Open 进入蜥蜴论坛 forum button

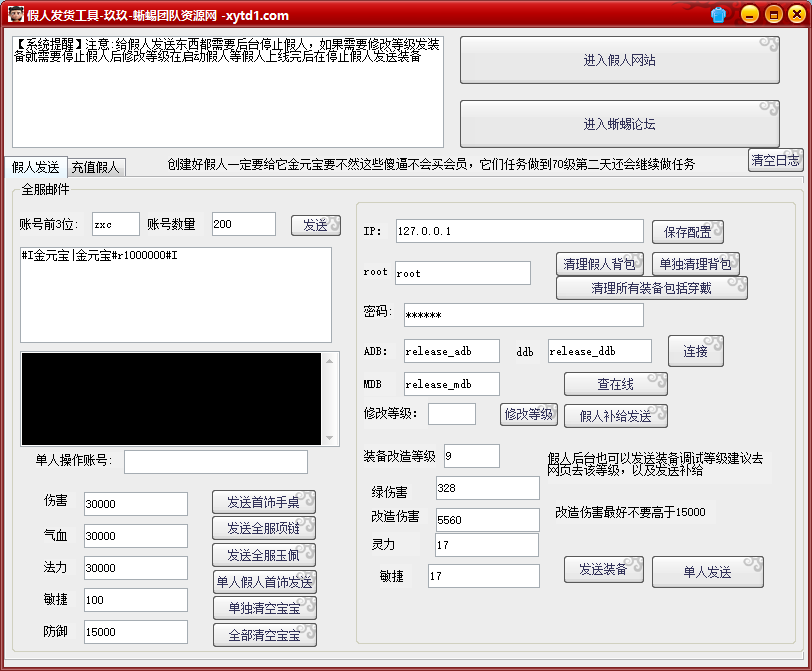click(x=619, y=124)
